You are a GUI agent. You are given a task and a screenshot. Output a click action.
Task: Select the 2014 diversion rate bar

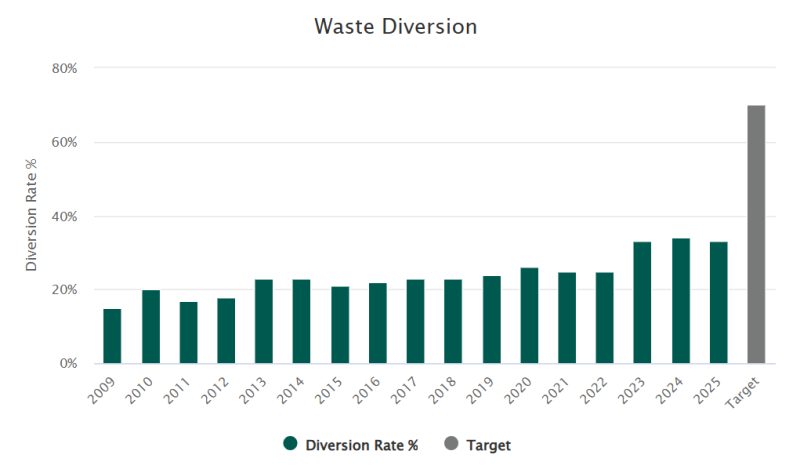click(x=302, y=322)
